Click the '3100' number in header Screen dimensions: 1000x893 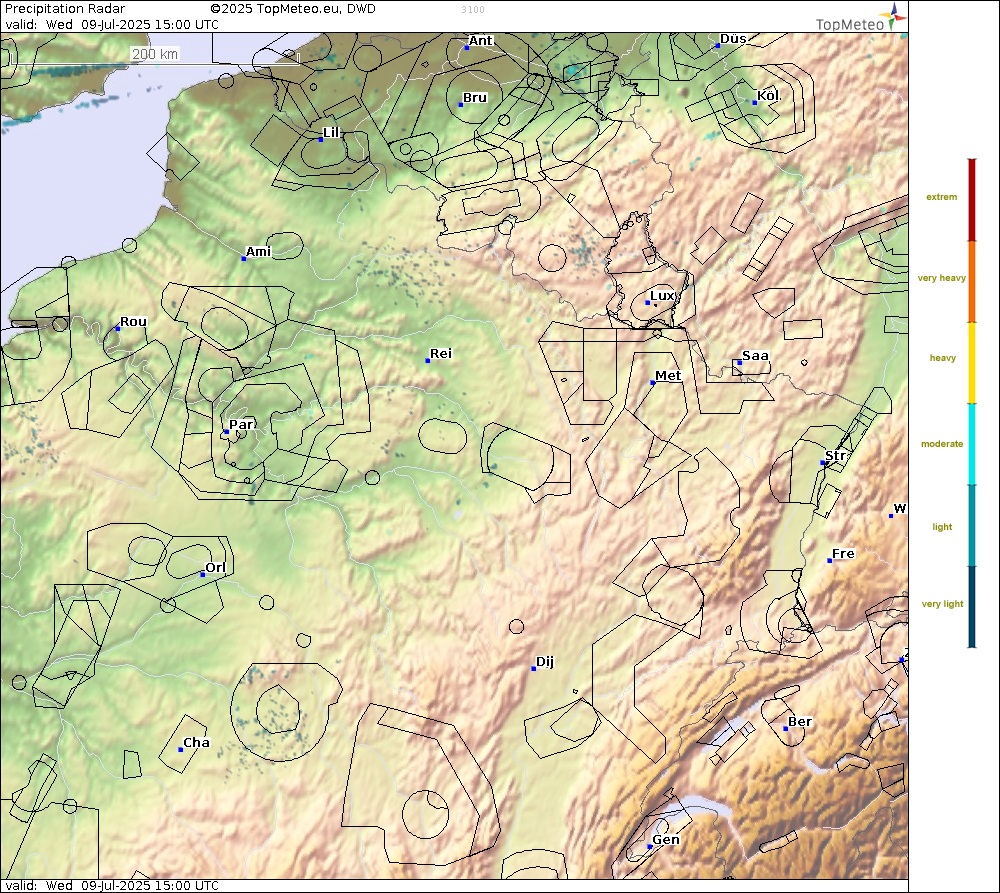(x=473, y=10)
